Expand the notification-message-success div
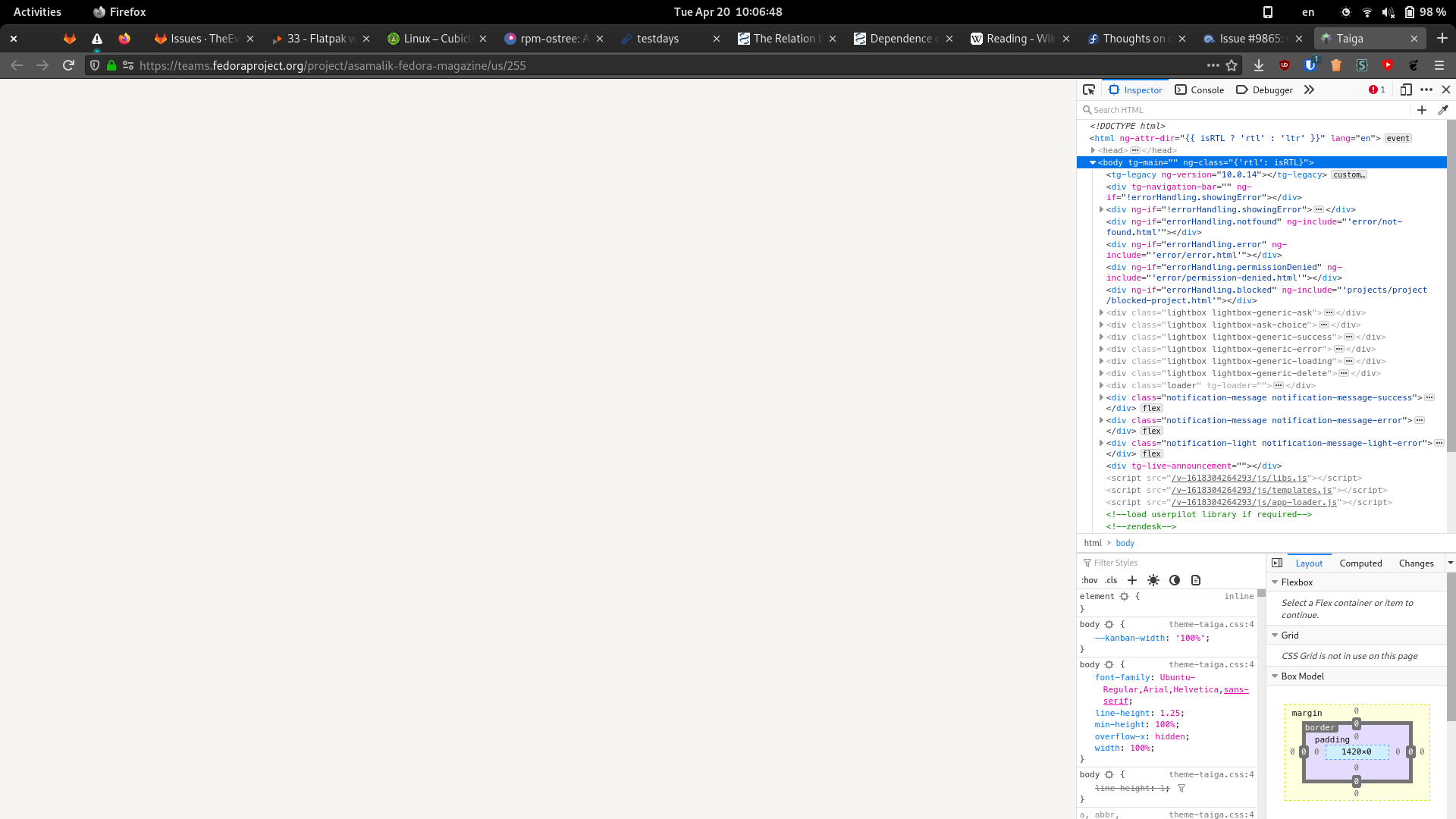Viewport: 1456px width, 819px height. tap(1101, 397)
